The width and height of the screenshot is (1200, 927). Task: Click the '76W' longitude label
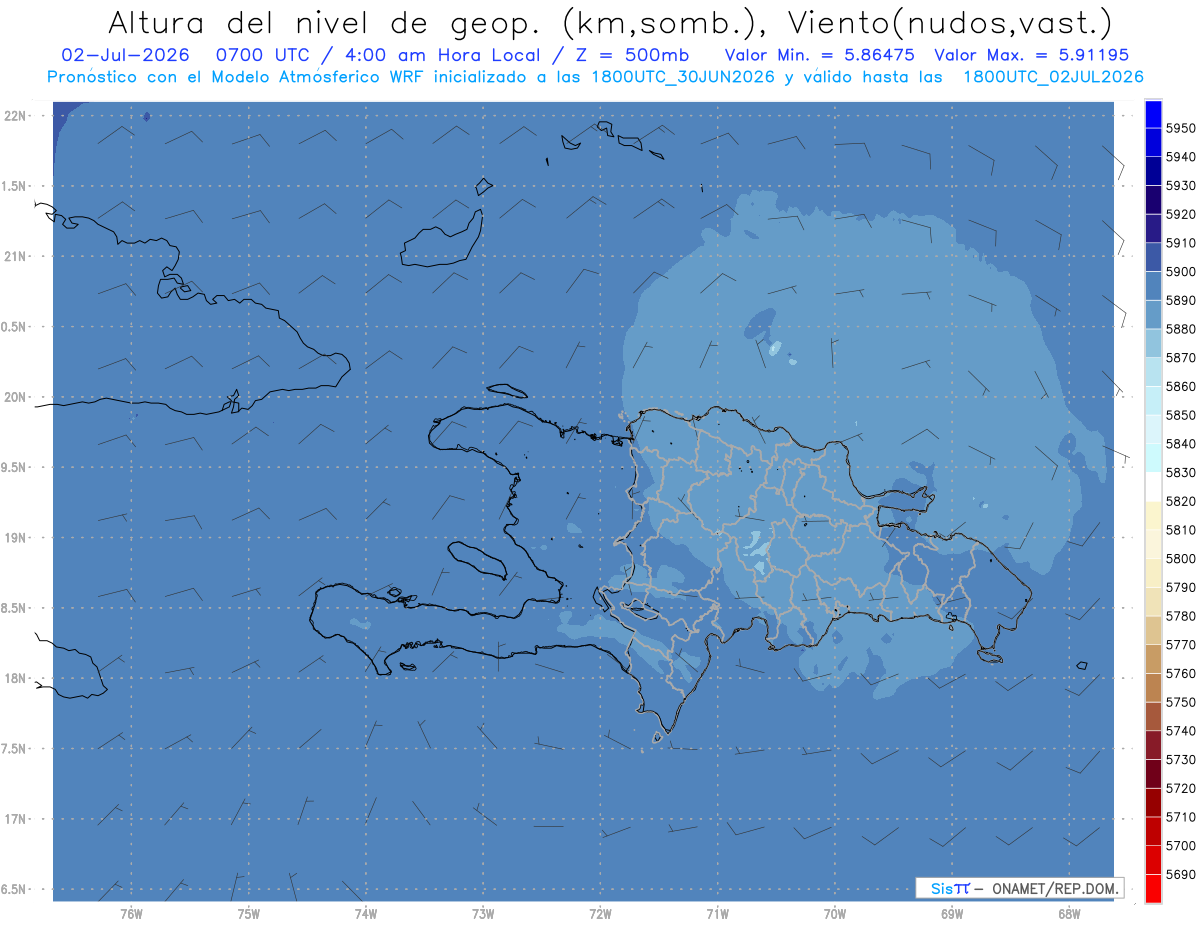click(x=132, y=913)
